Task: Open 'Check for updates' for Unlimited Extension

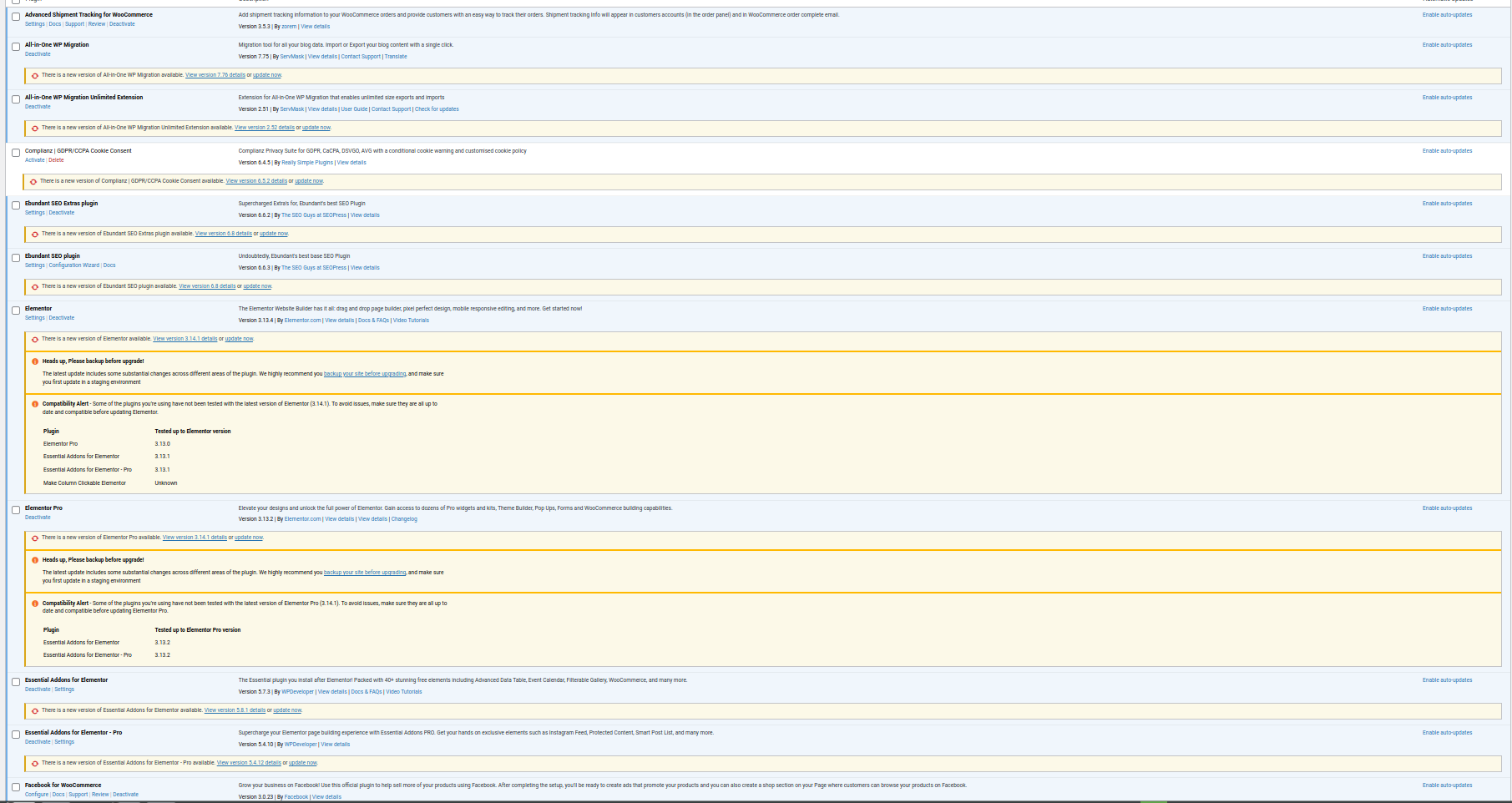Action: [x=437, y=109]
